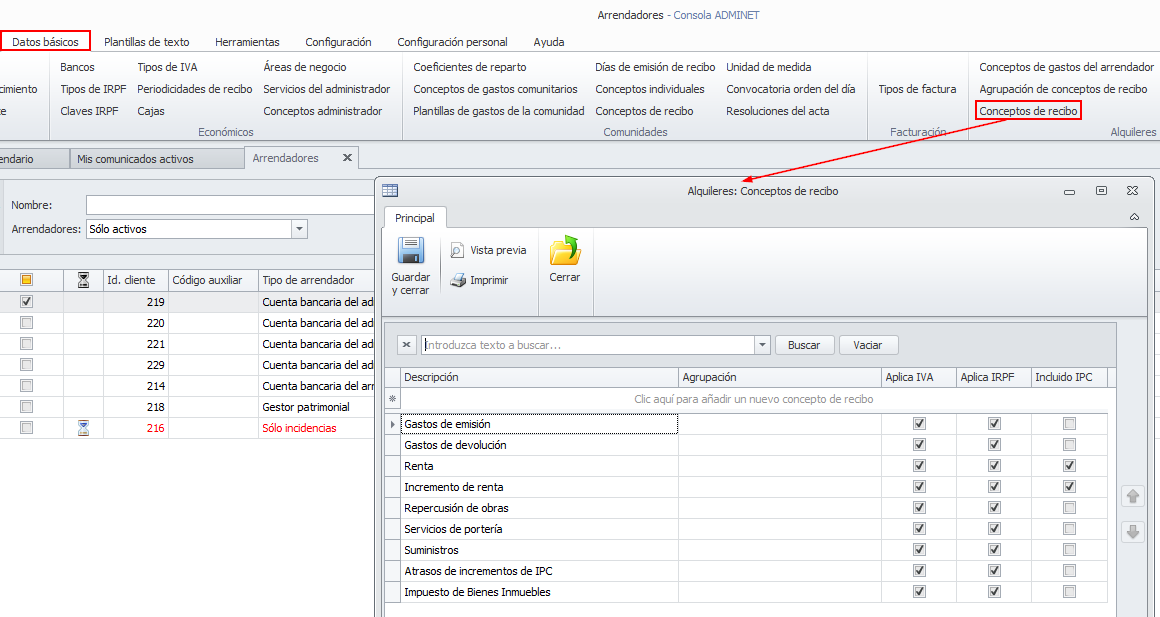Check the checkbox for client 220
The height and width of the screenshot is (617, 1160).
27,323
